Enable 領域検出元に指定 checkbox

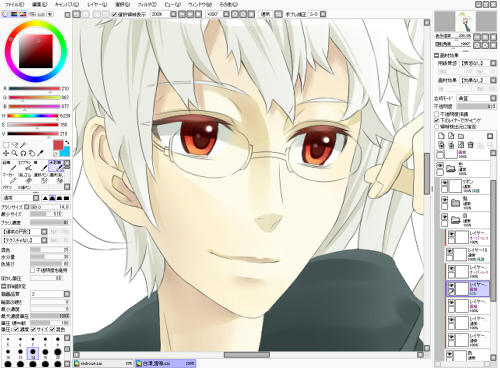437,126
